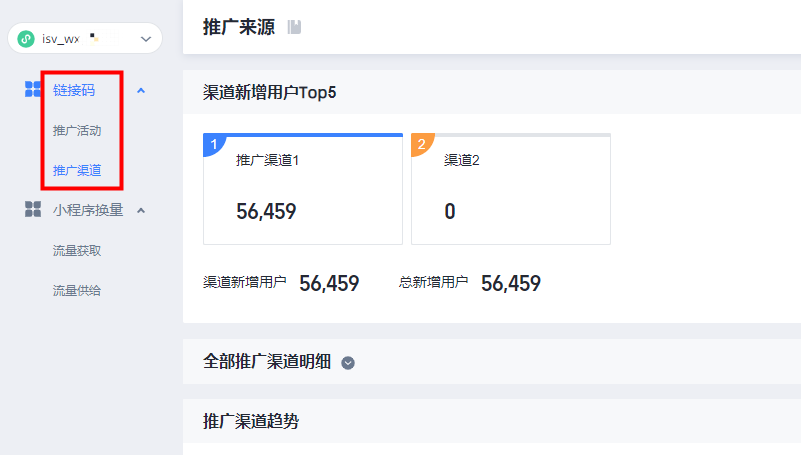Screen dimensions: 801x455
Task: Go to 流量获取 in the sidebar
Action: click(77, 250)
